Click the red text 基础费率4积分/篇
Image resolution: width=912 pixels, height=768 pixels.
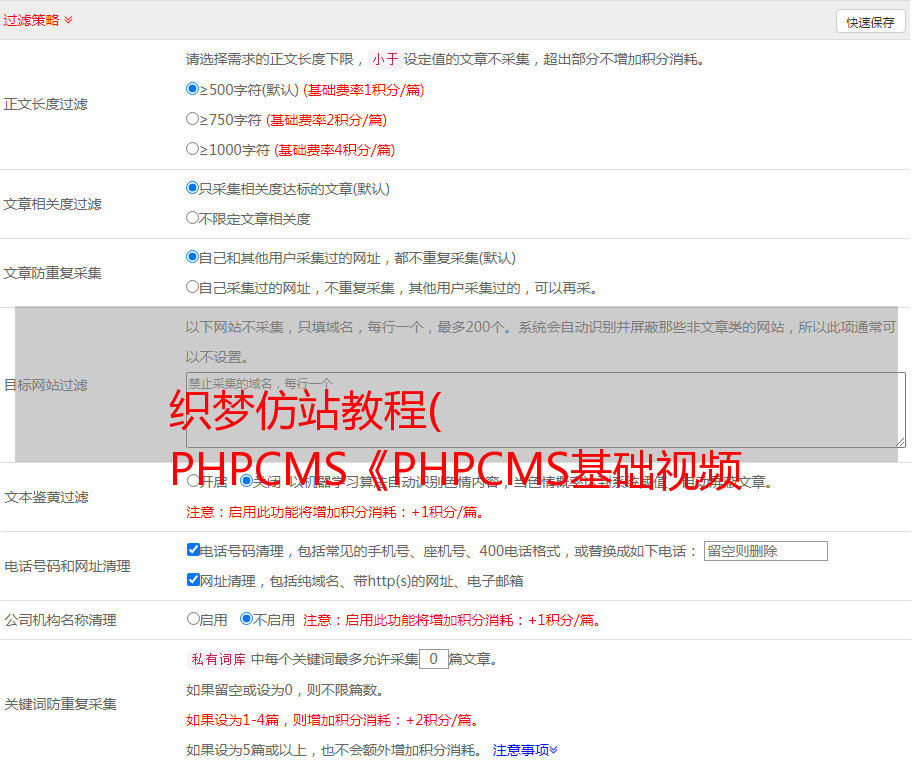[x=334, y=150]
